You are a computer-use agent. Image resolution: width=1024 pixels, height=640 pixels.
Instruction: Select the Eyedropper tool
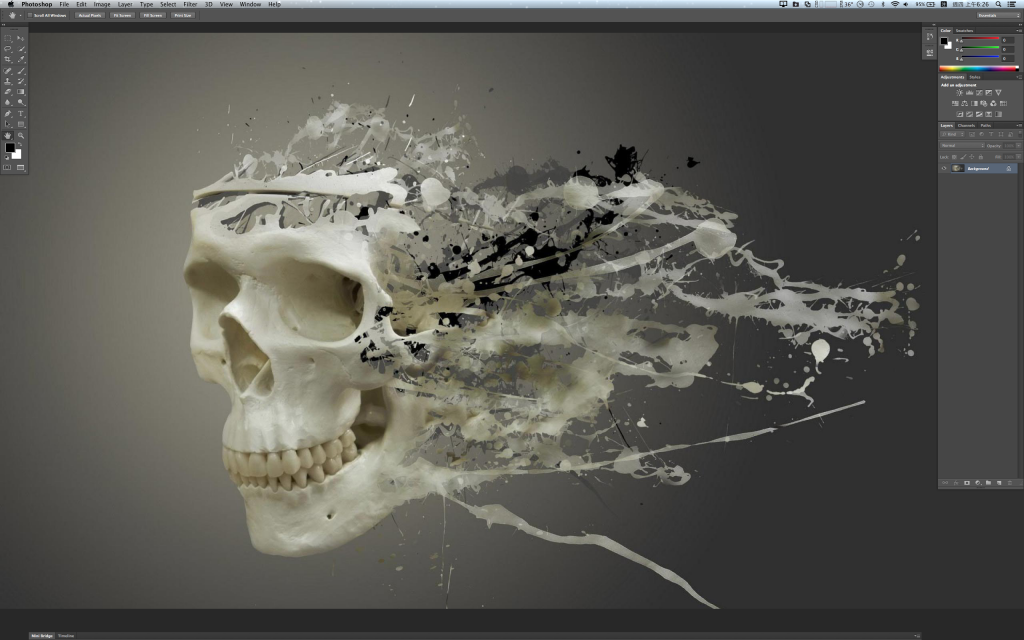point(21,59)
